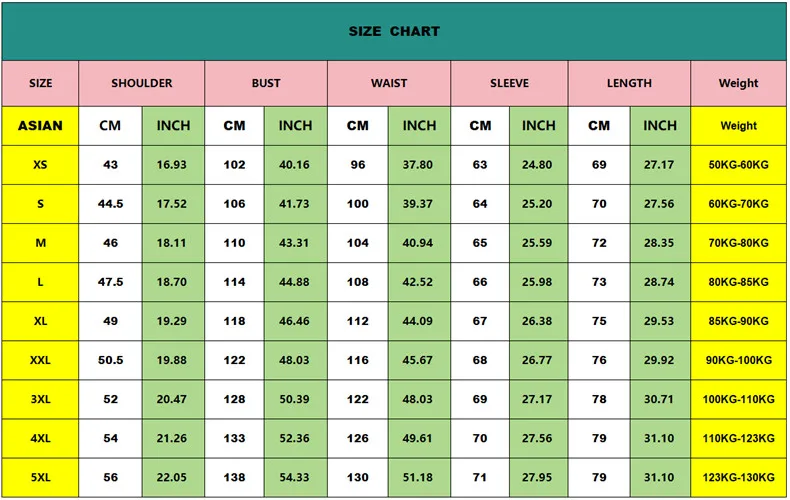Screen dimensions: 790x500
Task: Click the pink Weight header cell
Action: (739, 83)
